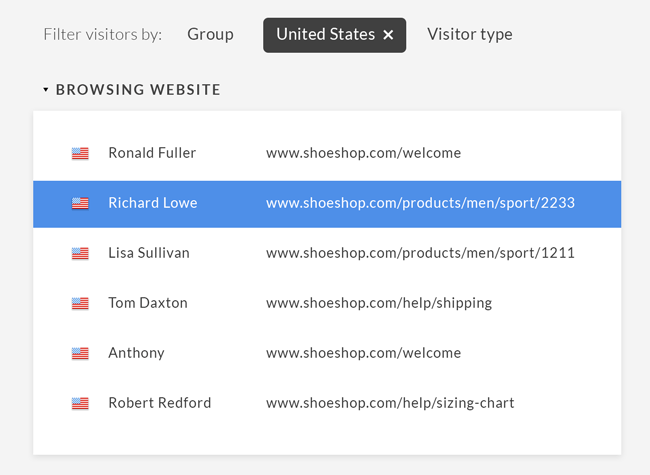
Task: Select visitor Richard Lowe
Action: 153,203
